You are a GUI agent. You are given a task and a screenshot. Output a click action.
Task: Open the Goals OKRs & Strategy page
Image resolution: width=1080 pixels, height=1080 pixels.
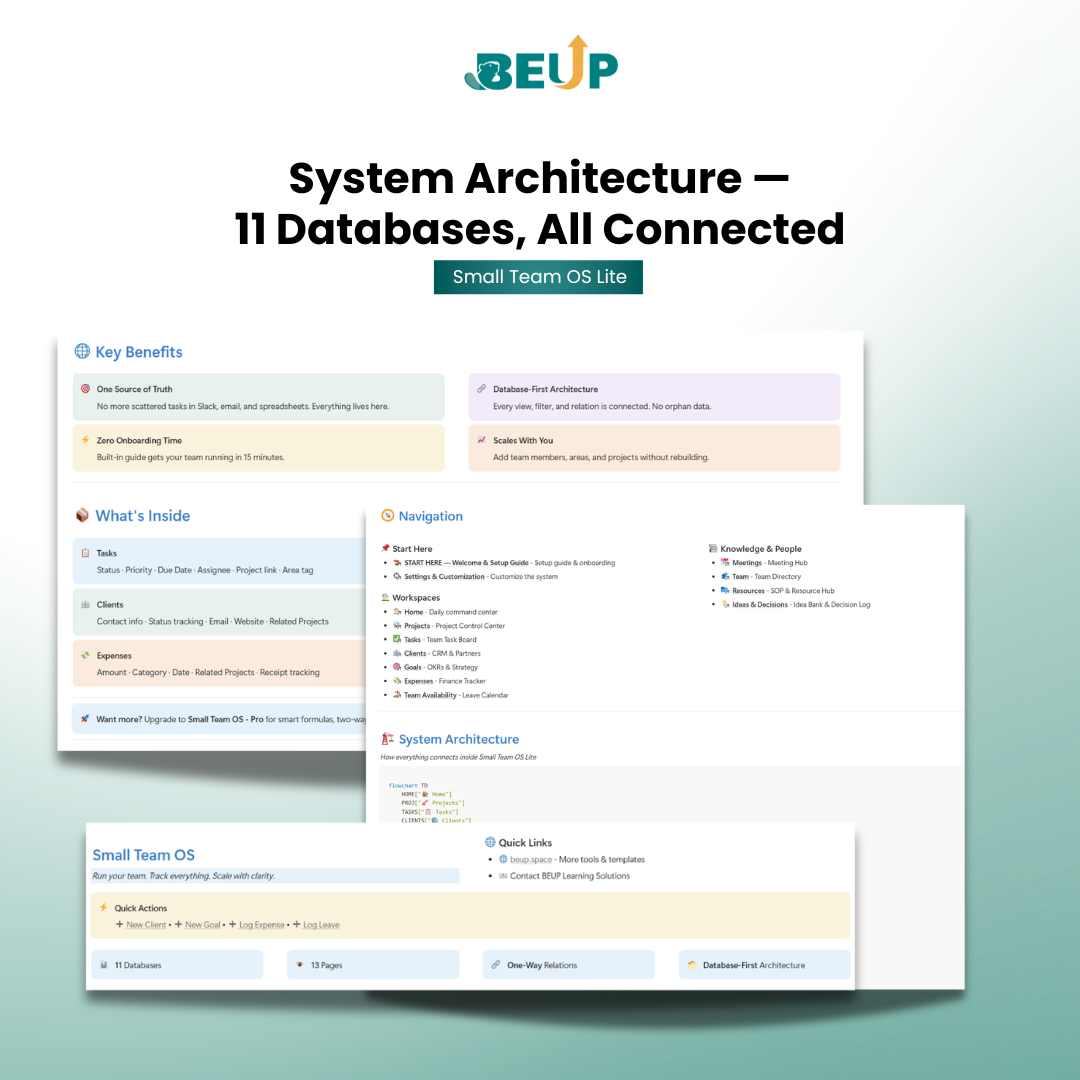412,667
